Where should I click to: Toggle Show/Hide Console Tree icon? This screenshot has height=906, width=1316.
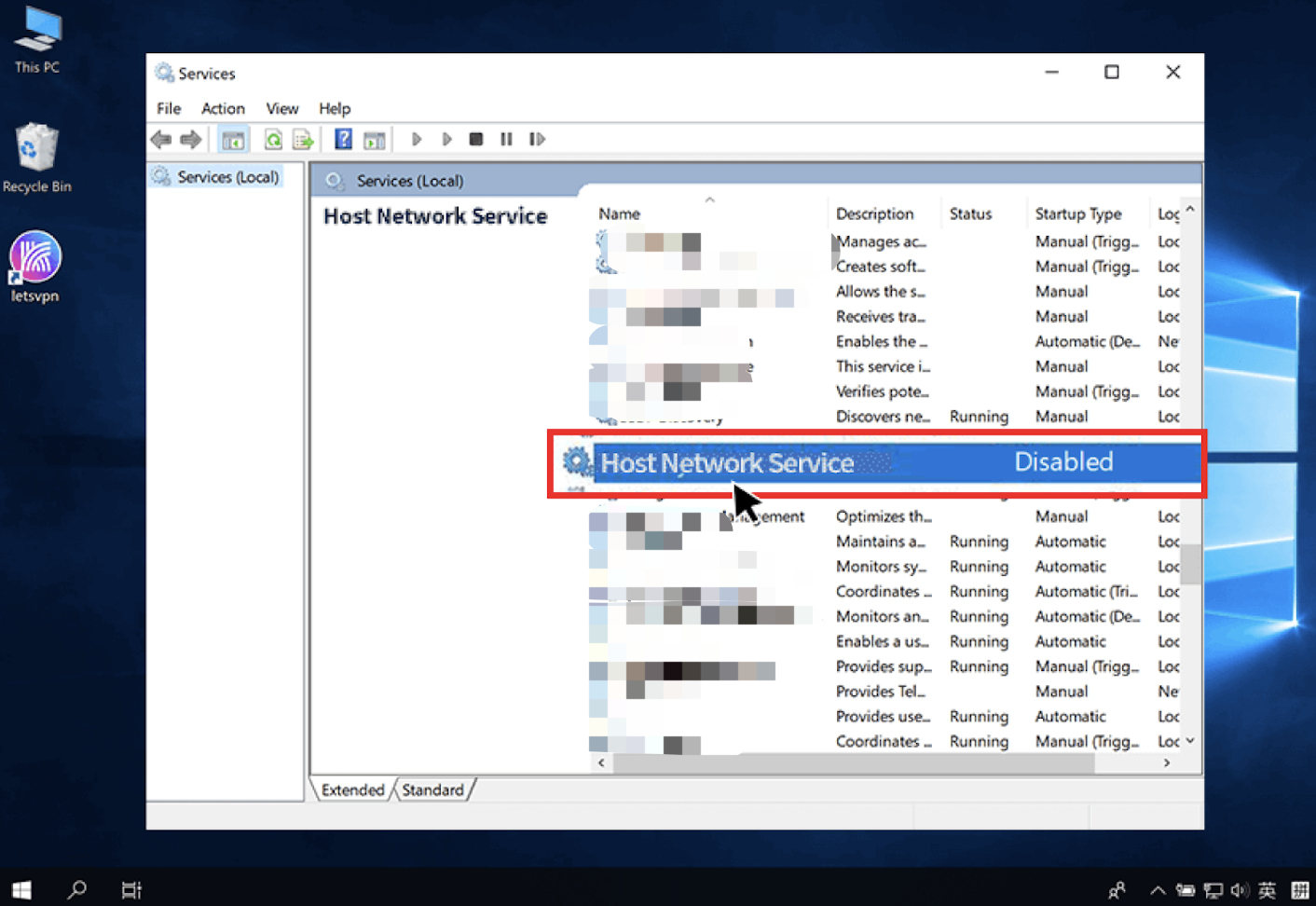[x=233, y=140]
